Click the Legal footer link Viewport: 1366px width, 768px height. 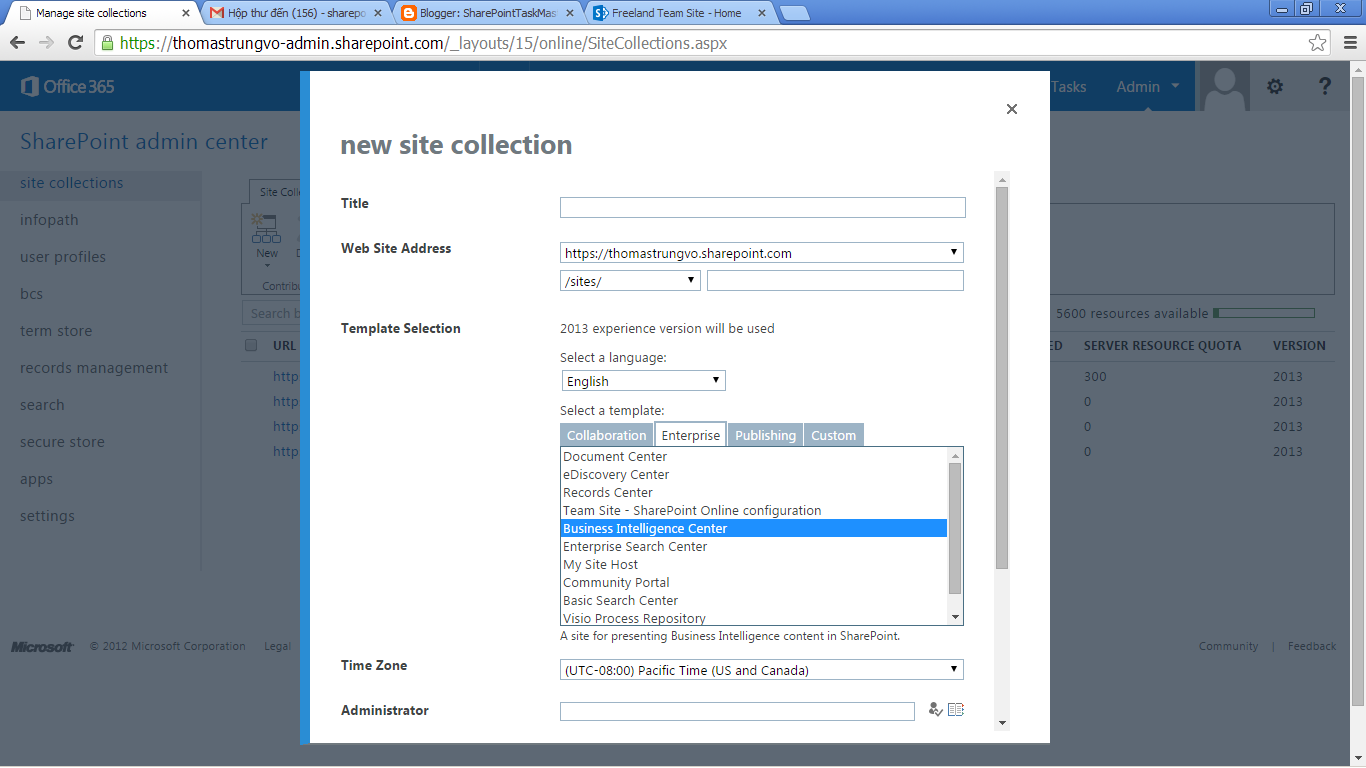pos(278,646)
